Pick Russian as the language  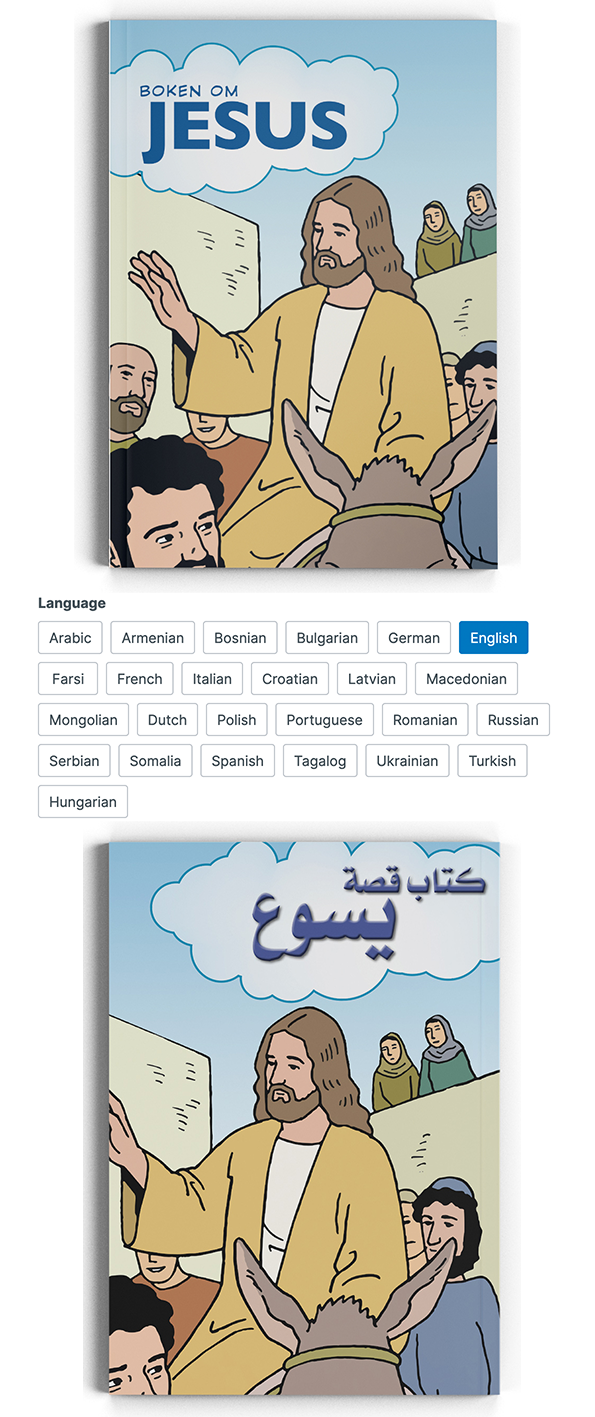(513, 720)
